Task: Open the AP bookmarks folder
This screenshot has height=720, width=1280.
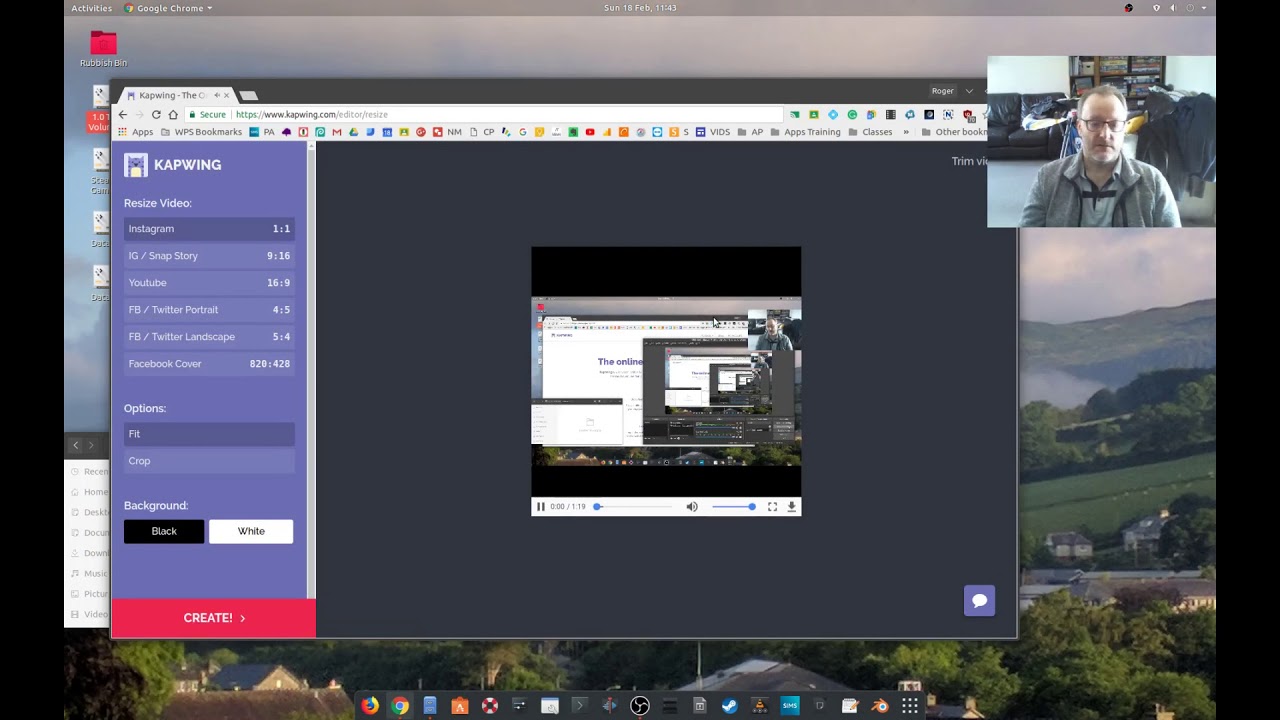Action: pyautogui.click(x=750, y=132)
